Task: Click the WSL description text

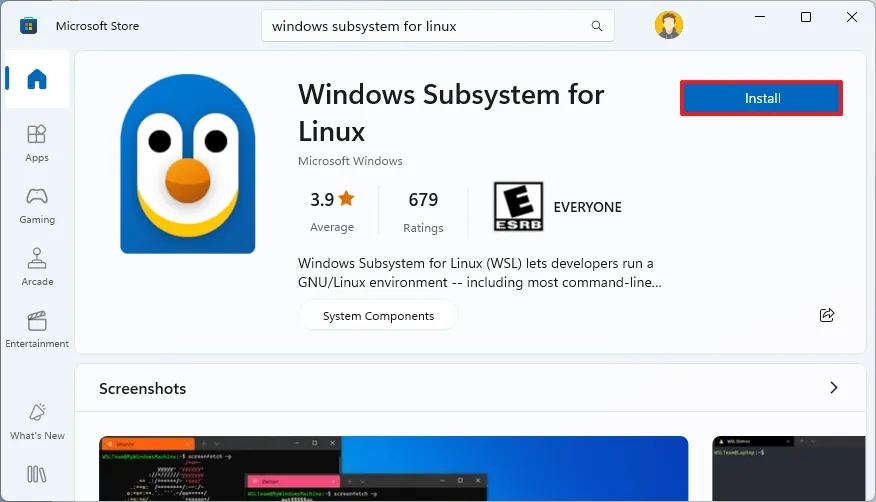Action: 479,272
